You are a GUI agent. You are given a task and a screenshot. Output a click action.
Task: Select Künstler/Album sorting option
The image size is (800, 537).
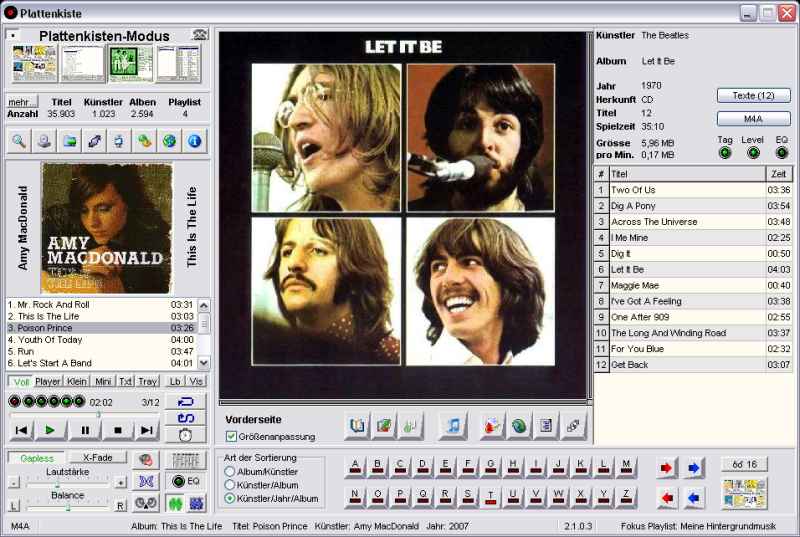tap(230, 485)
